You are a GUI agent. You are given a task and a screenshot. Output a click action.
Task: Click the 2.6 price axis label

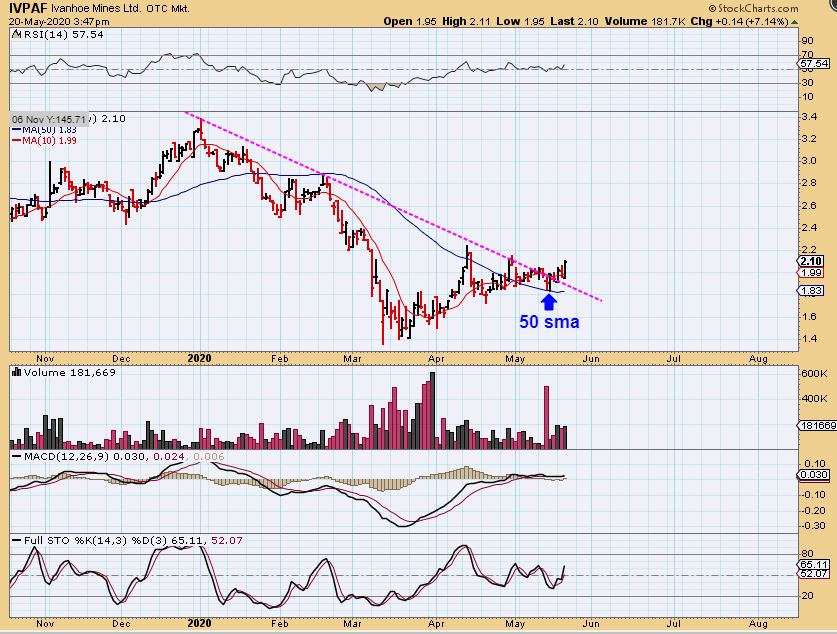coord(809,205)
